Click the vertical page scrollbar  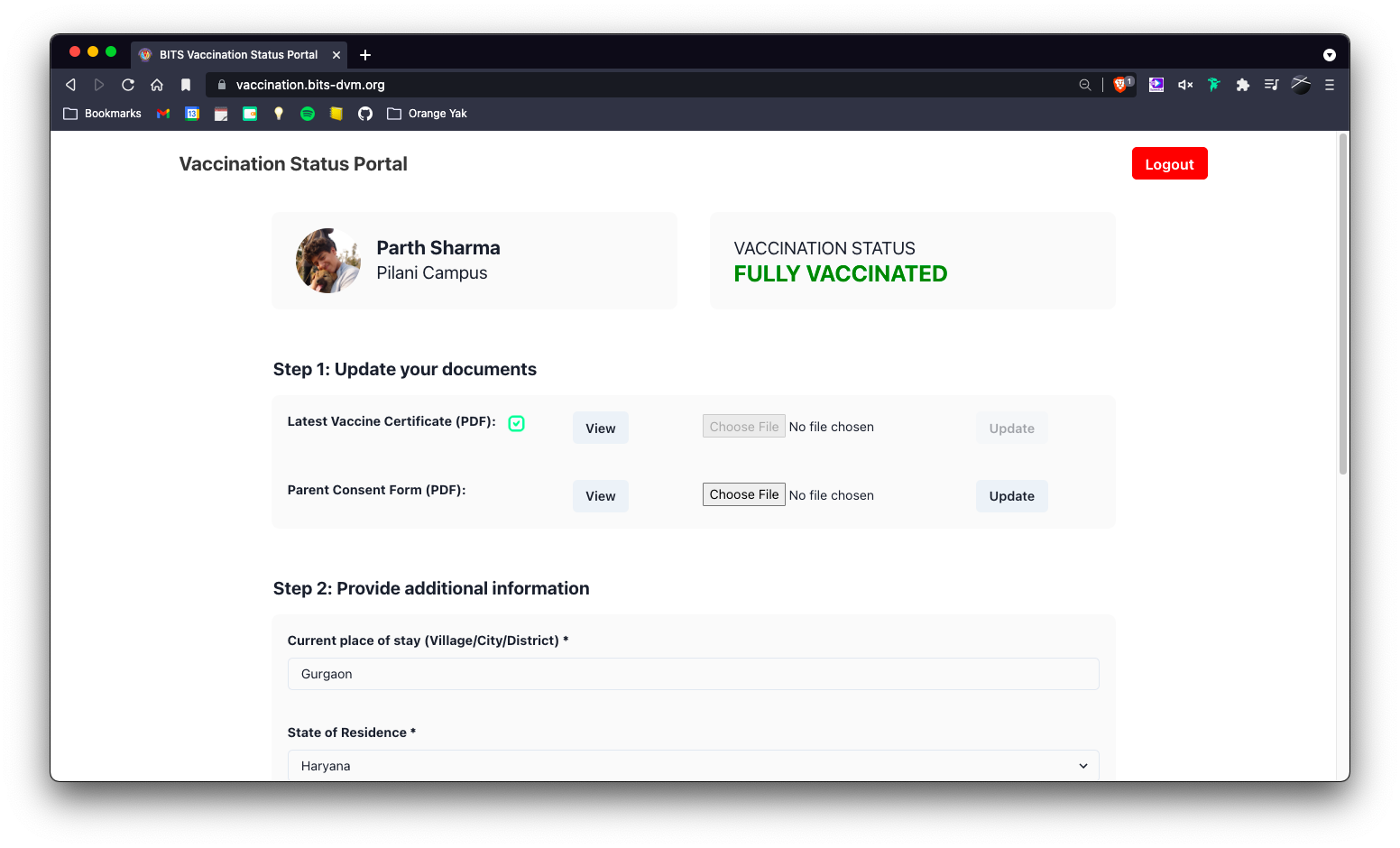[1342, 304]
